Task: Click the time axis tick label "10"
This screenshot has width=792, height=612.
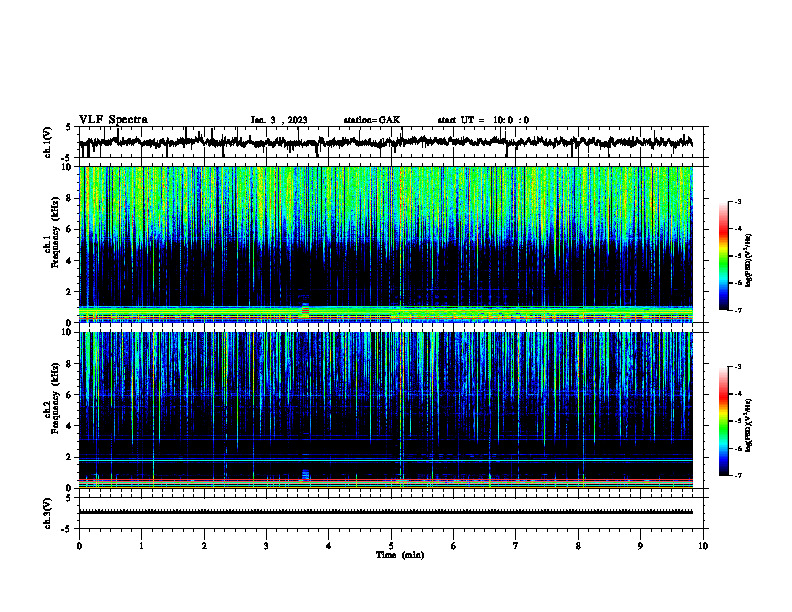Action: (x=703, y=546)
